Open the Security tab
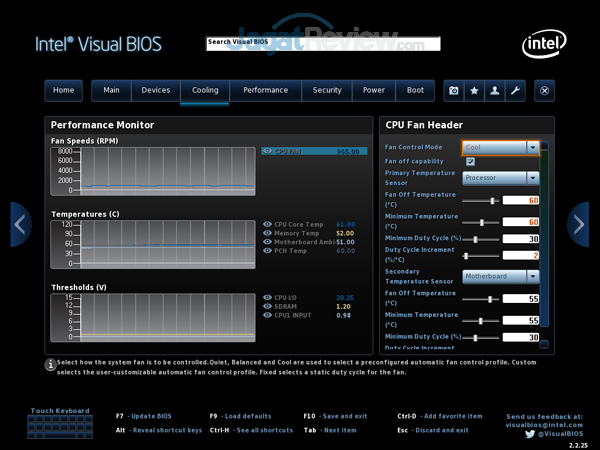This screenshot has width=600, height=450. pos(327,90)
